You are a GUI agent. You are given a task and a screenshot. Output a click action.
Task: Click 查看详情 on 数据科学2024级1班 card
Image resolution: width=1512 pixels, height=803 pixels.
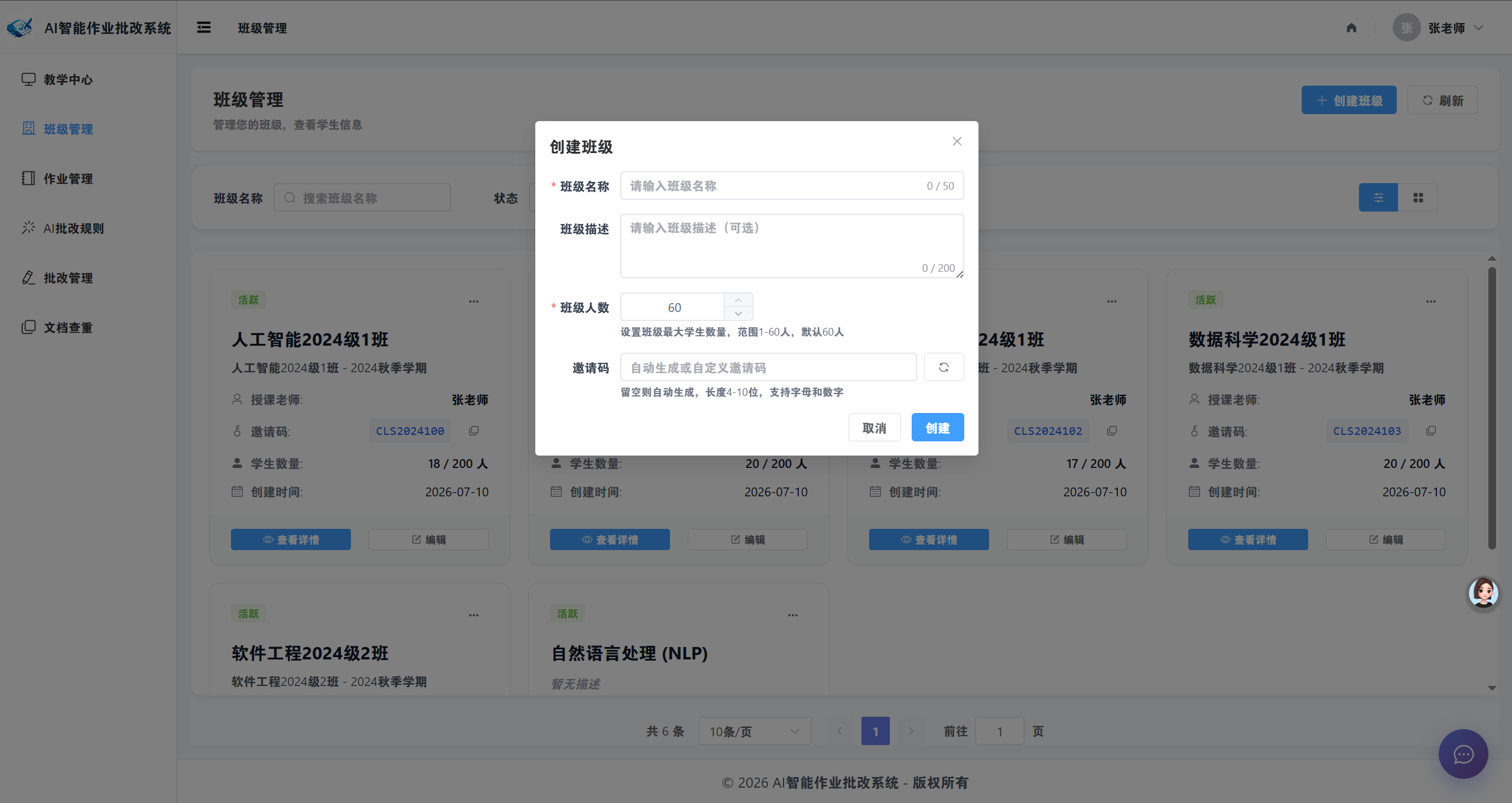click(1248, 539)
